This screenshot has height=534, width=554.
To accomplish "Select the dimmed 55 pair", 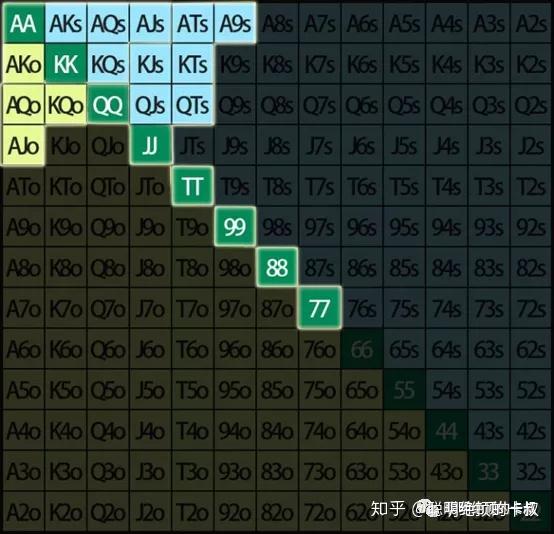I will pyautogui.click(x=405, y=390).
